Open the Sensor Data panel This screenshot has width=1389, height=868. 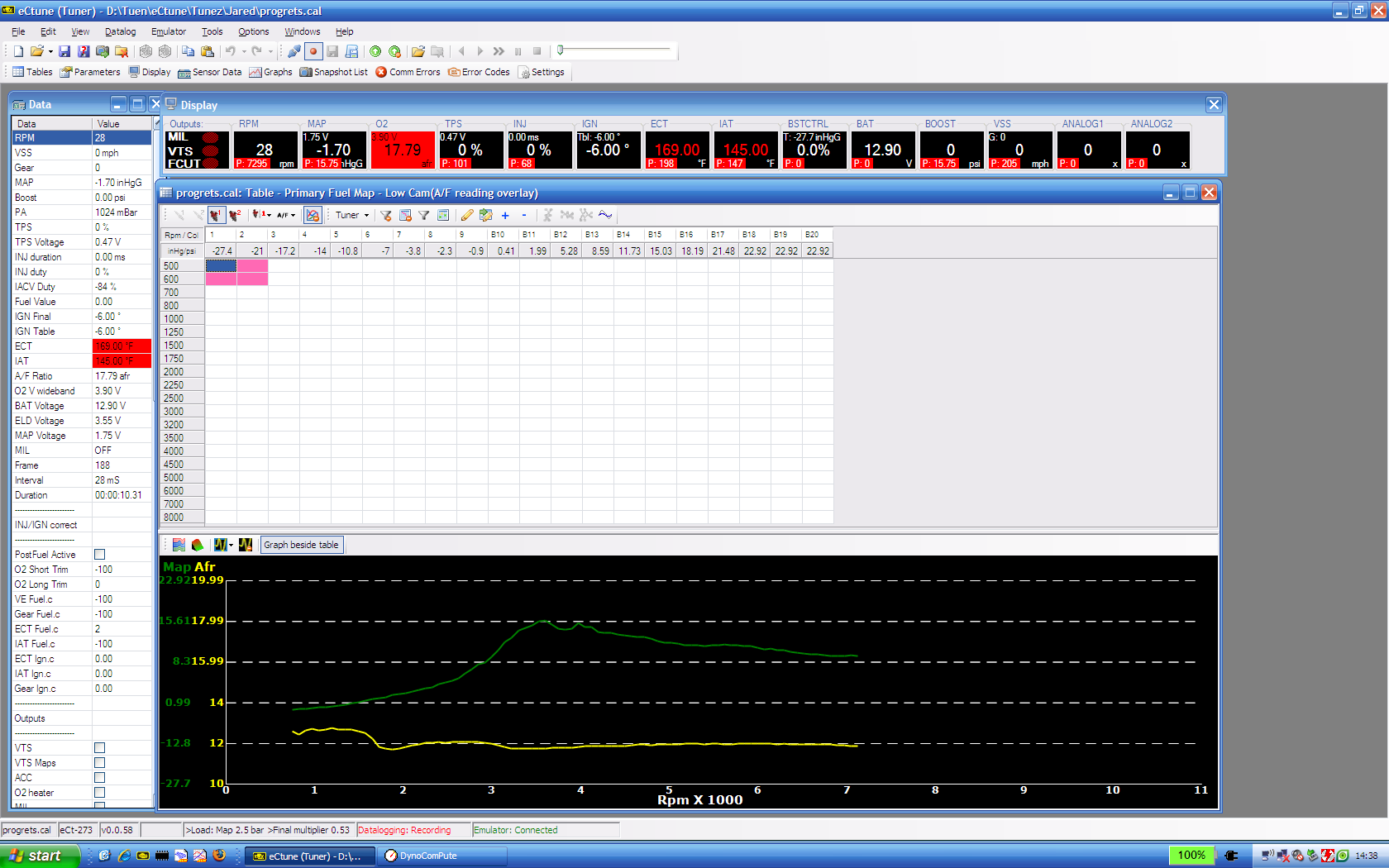tap(210, 72)
